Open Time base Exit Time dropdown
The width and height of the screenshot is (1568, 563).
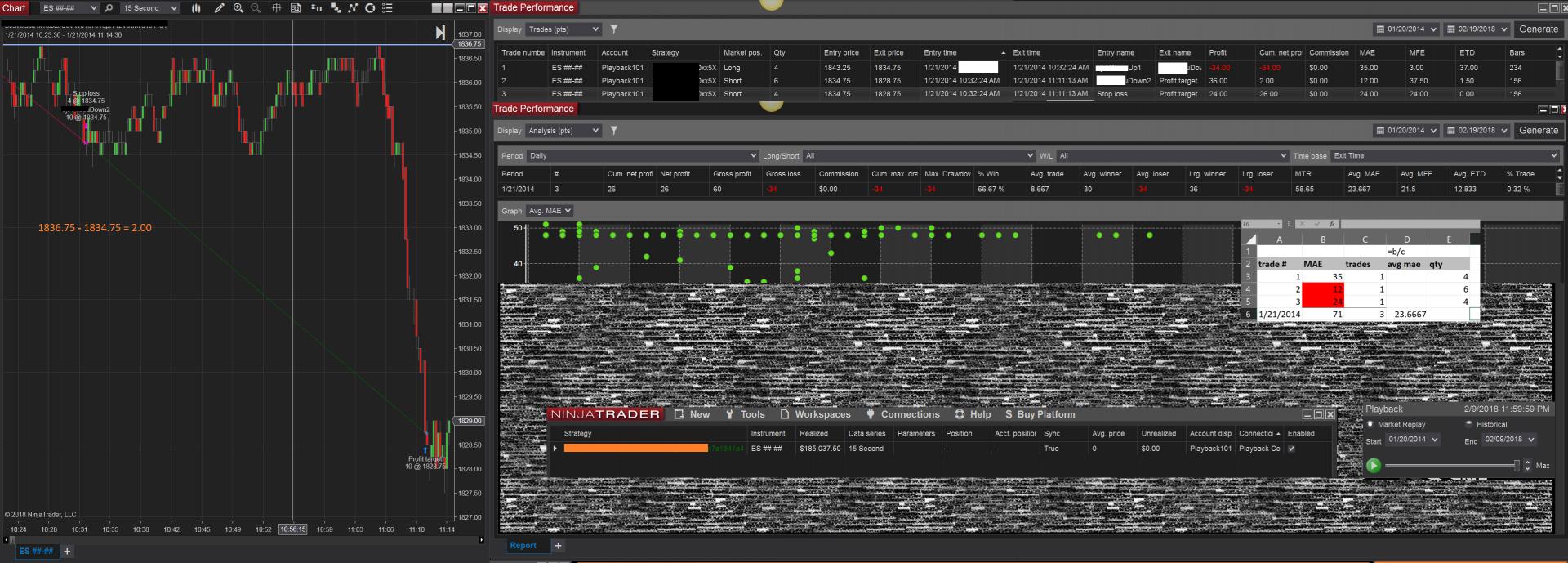(x=1445, y=155)
